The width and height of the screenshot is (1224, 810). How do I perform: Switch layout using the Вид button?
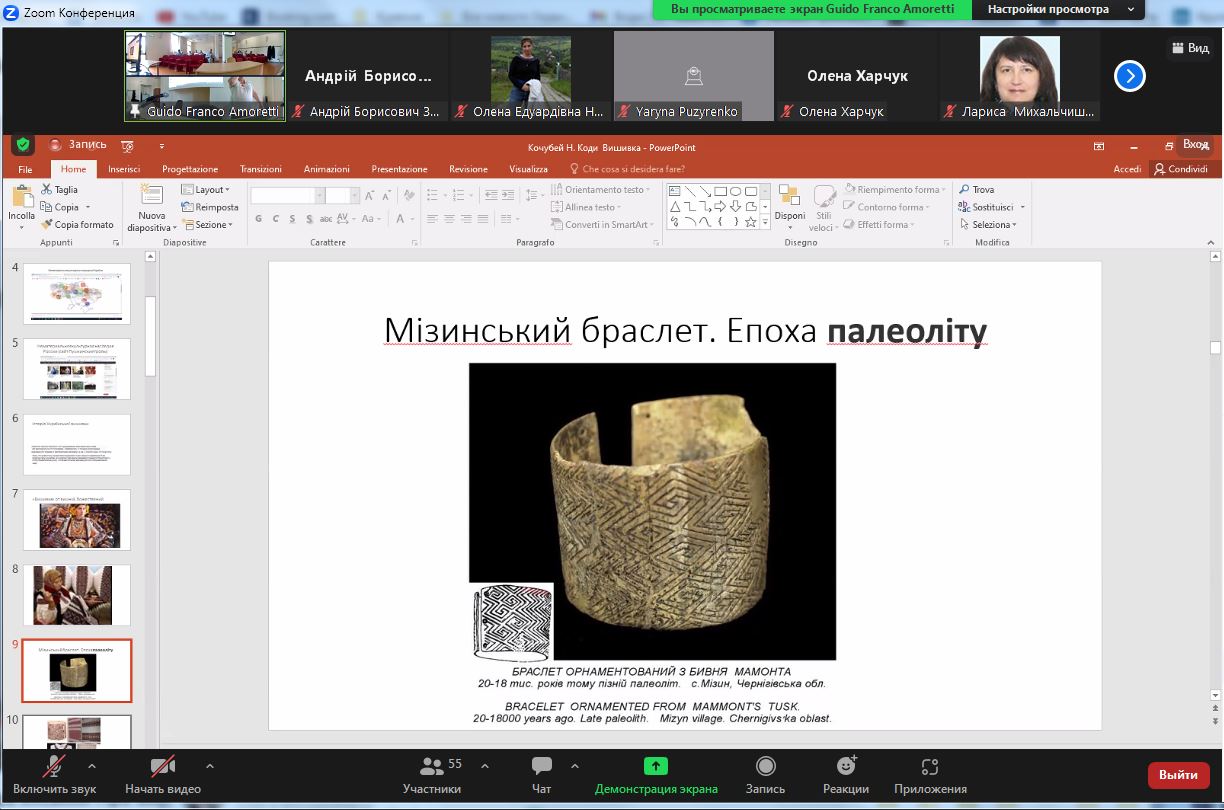pyautogui.click(x=1189, y=48)
